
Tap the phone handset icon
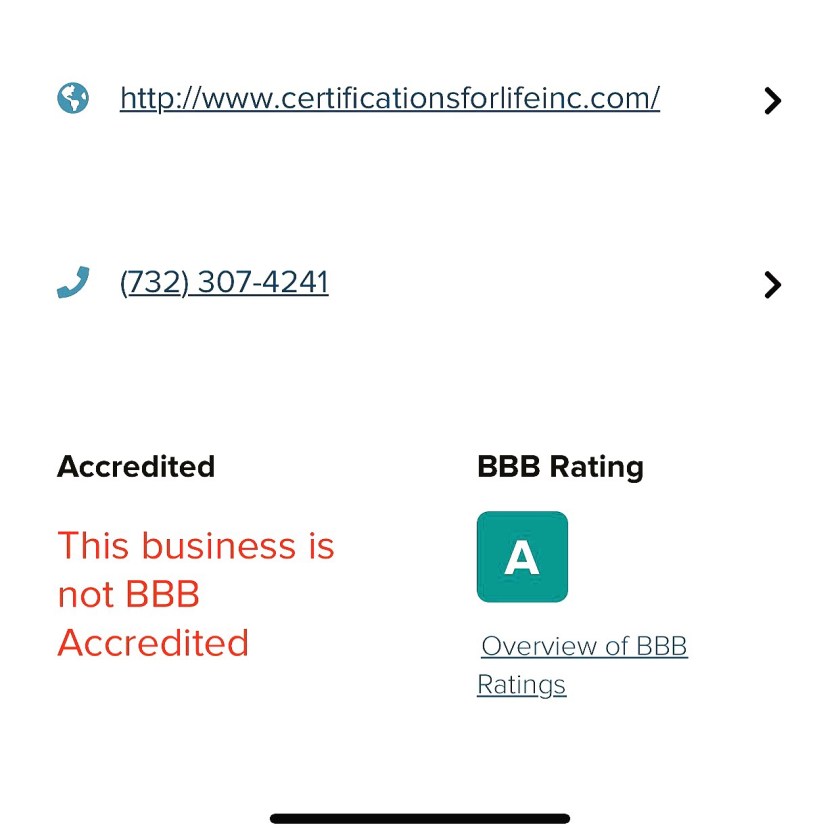tap(73, 283)
